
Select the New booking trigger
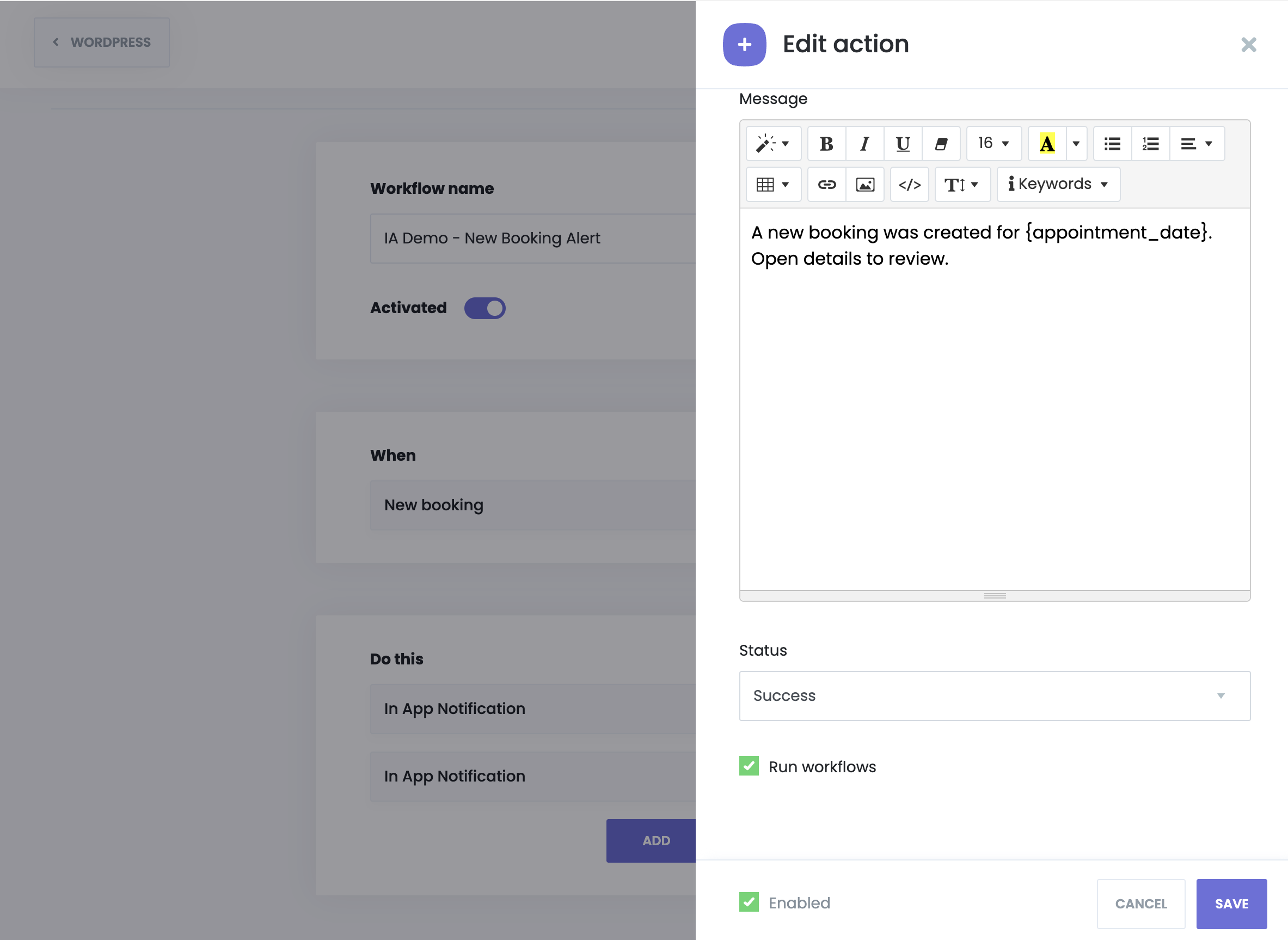[533, 505]
